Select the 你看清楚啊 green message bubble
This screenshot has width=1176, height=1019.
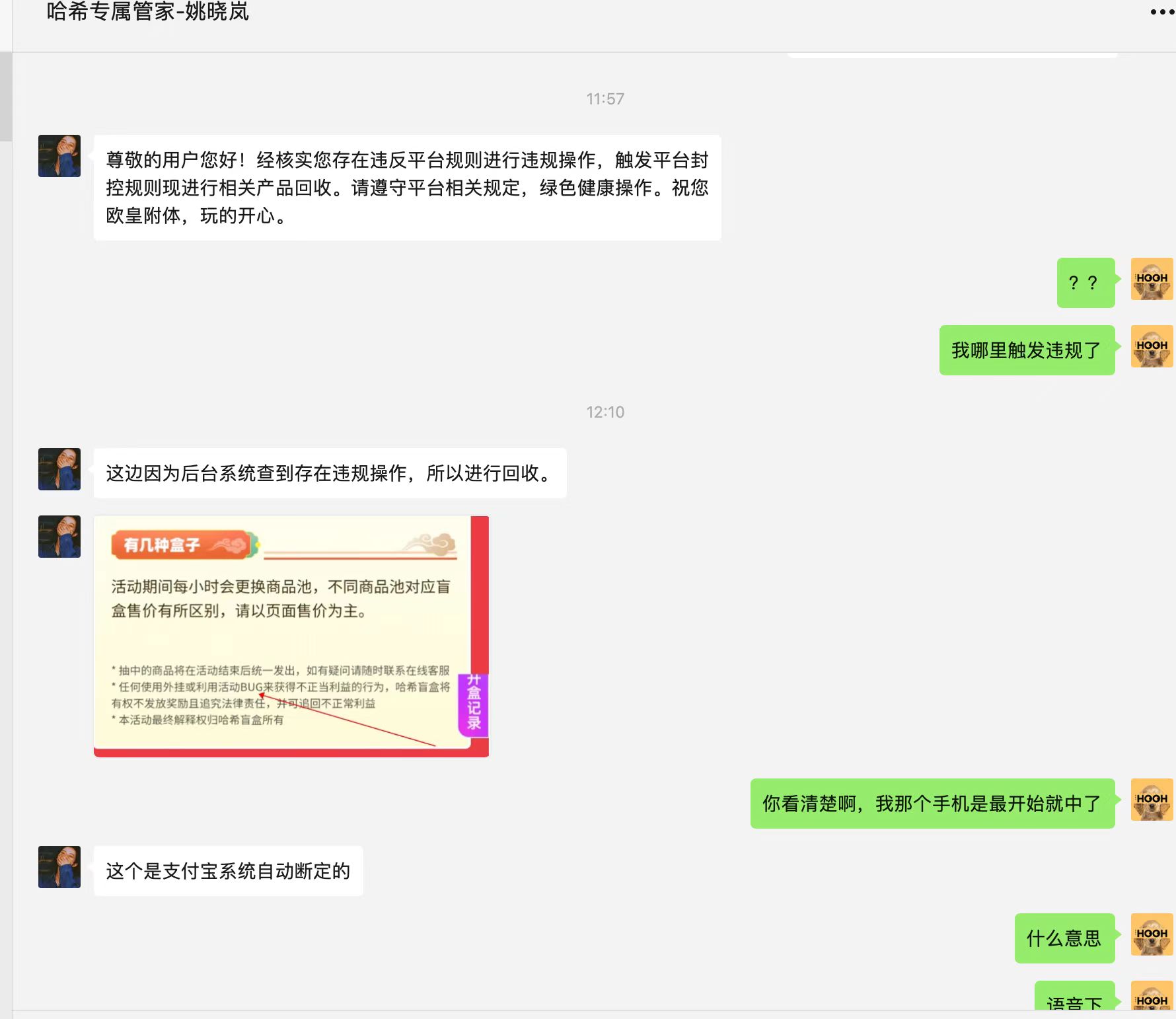tap(932, 804)
